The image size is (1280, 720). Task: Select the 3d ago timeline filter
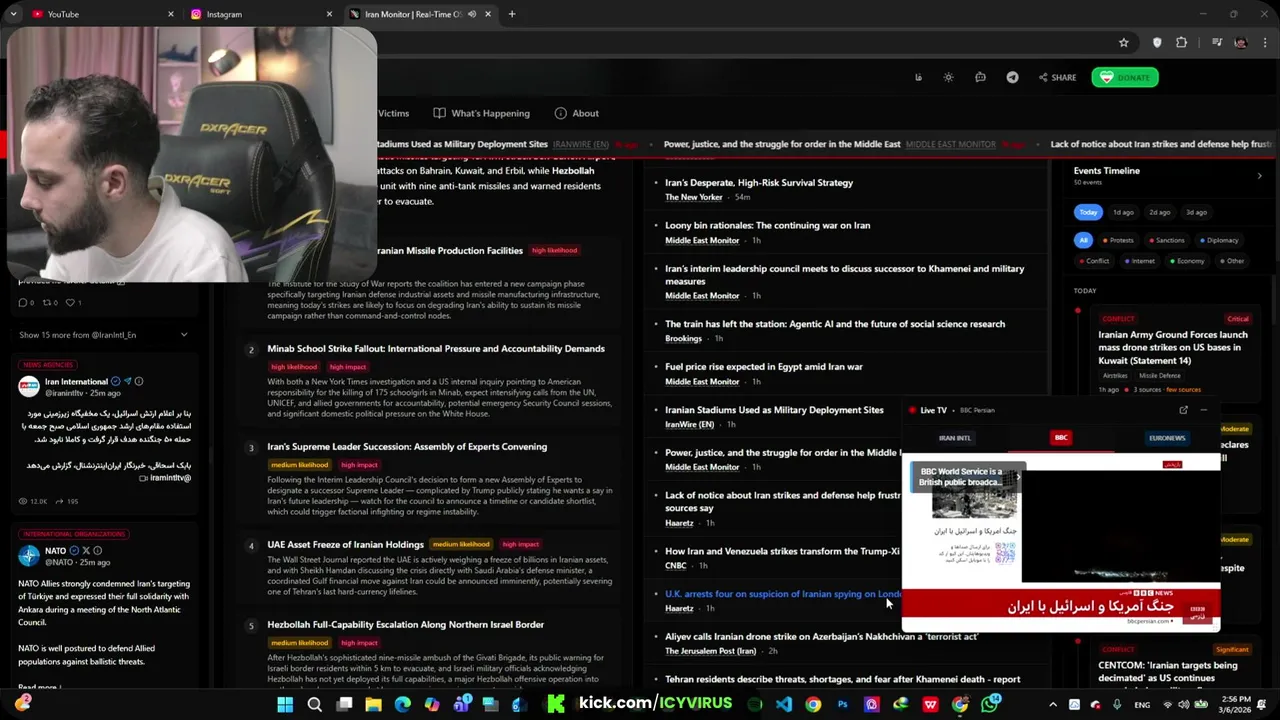tap(1196, 212)
